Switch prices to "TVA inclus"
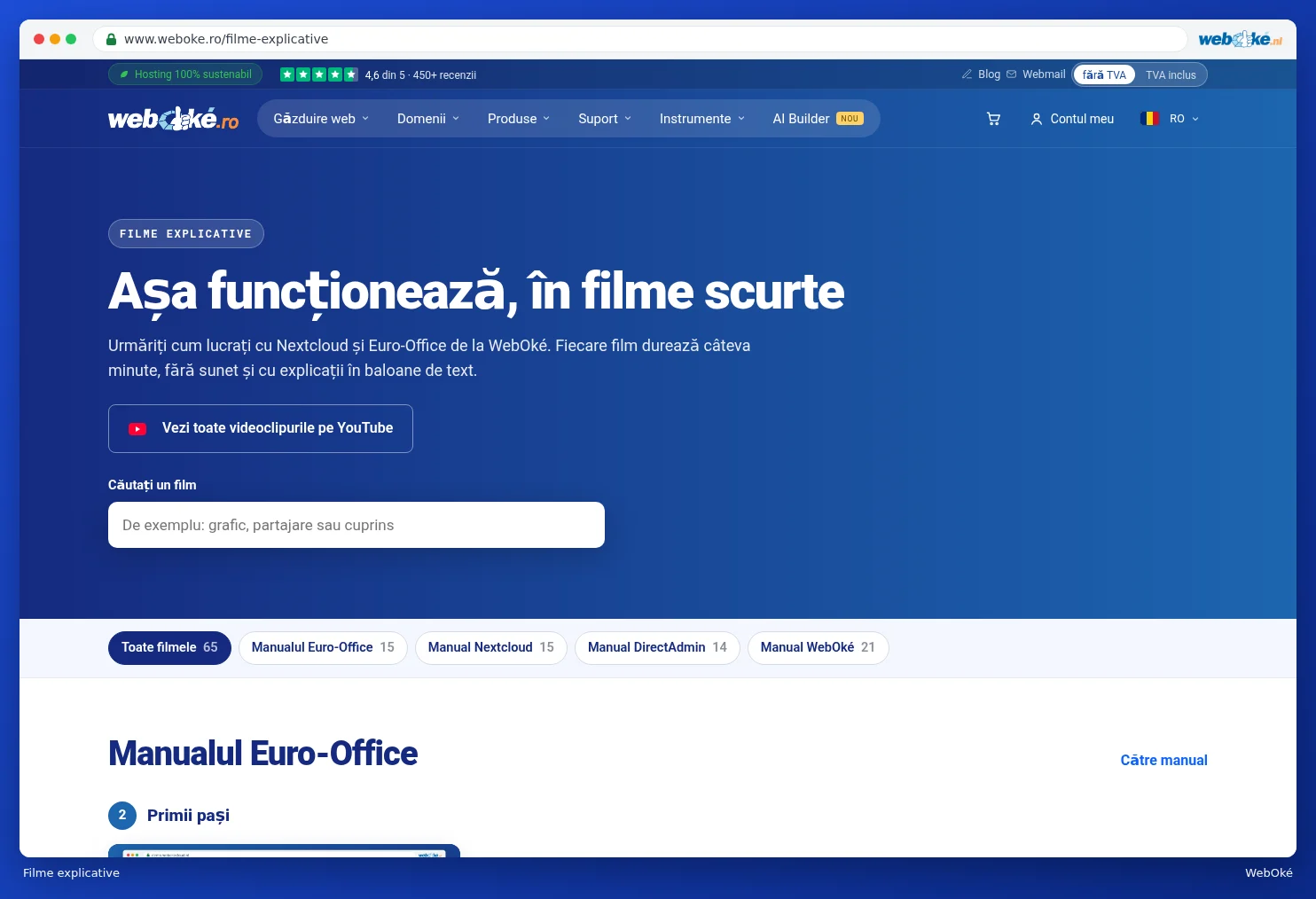The height and width of the screenshot is (899, 1316). pyautogui.click(x=1171, y=74)
